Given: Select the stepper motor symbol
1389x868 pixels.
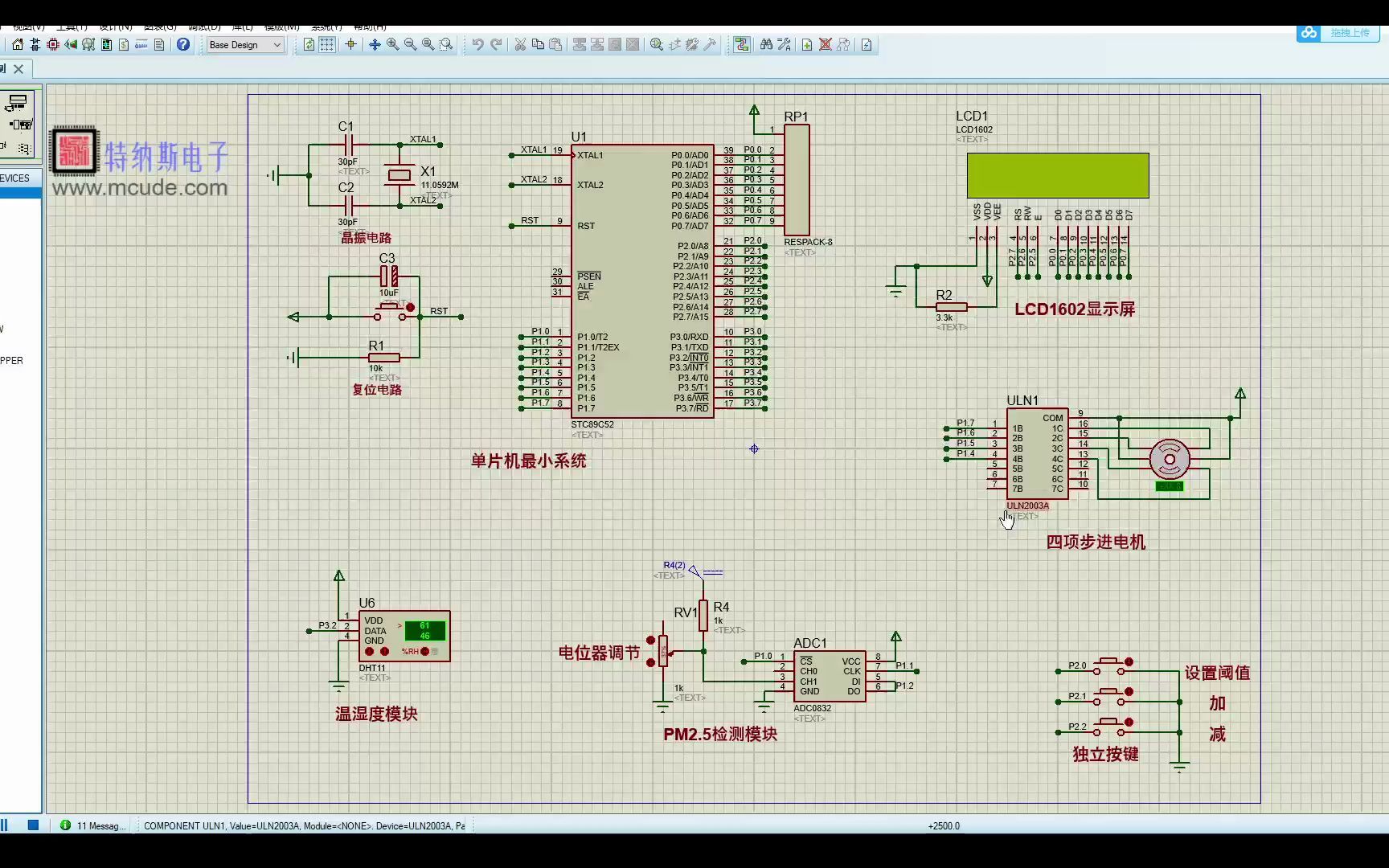Looking at the screenshot, I should (1170, 460).
